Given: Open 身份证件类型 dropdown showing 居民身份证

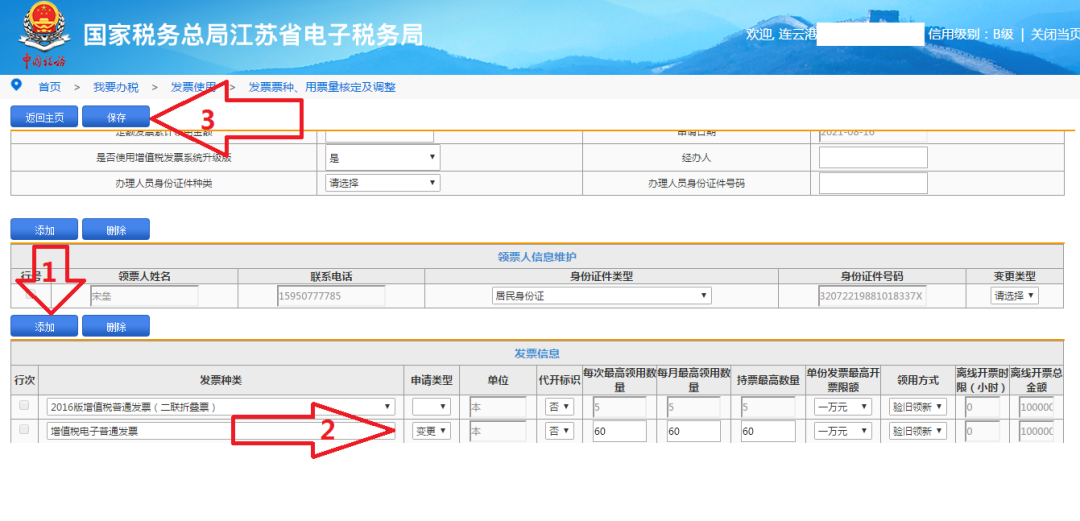Looking at the screenshot, I should [x=601, y=296].
